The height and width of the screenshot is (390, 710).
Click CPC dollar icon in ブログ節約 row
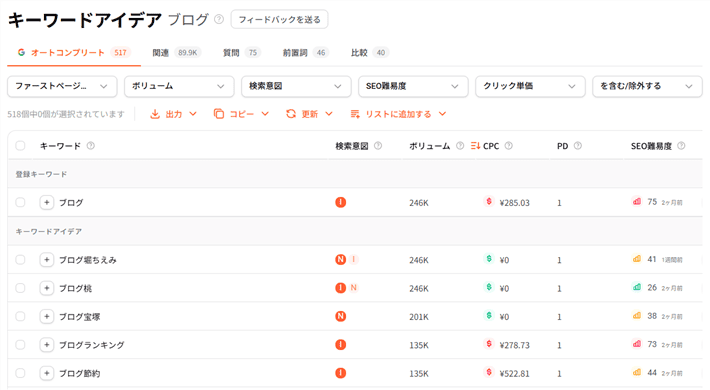pyautogui.click(x=489, y=372)
